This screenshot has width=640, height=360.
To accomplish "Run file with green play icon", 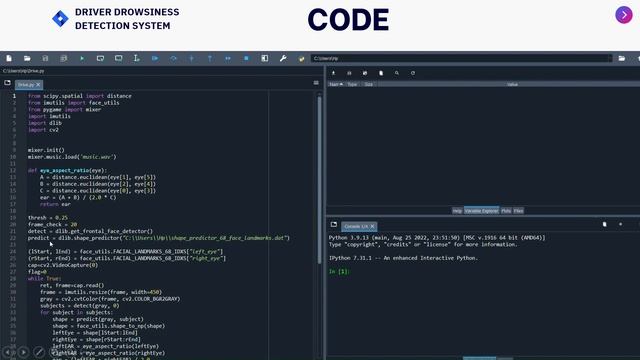I will [x=82, y=58].
